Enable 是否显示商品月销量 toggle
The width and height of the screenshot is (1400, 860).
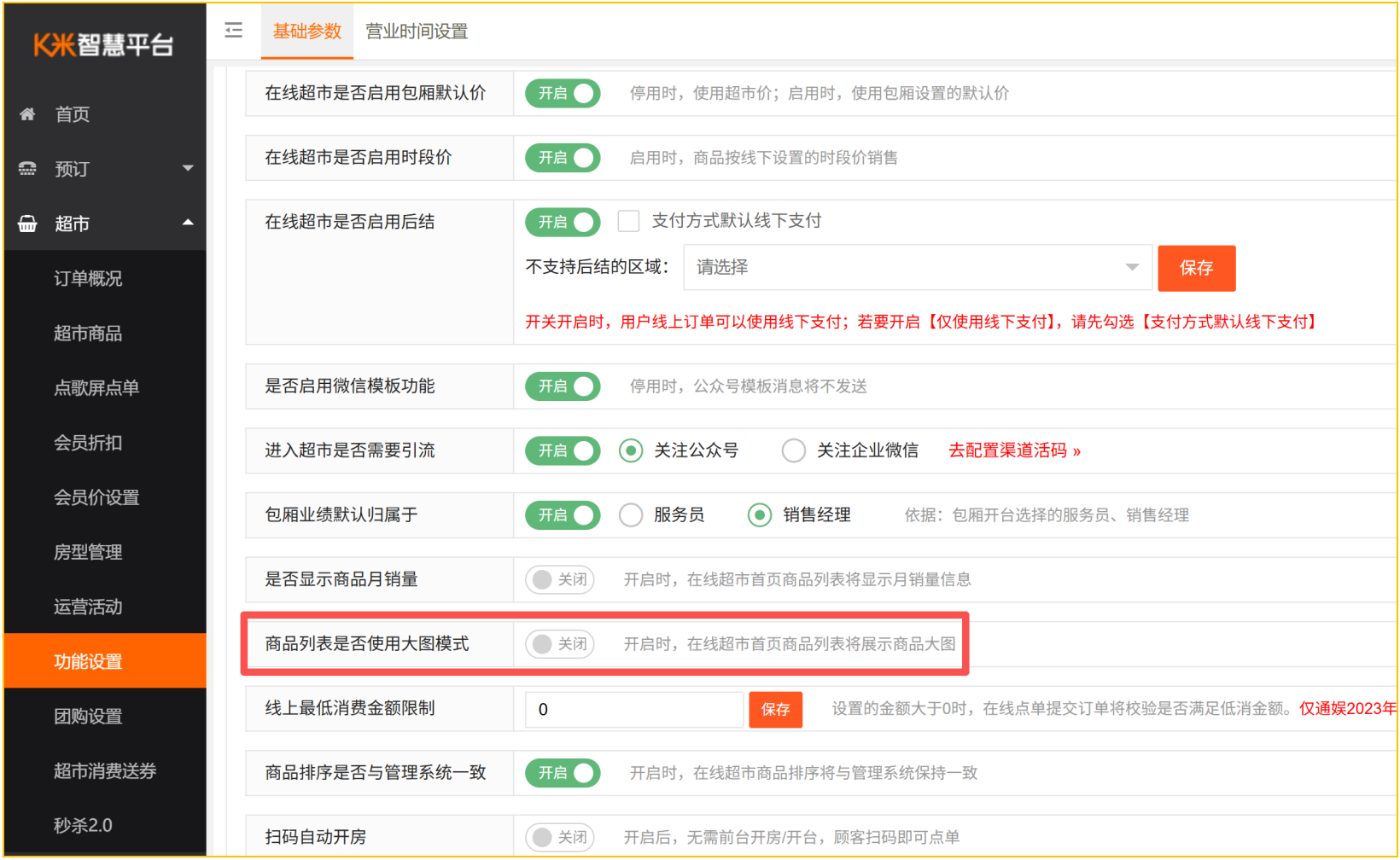[x=559, y=579]
